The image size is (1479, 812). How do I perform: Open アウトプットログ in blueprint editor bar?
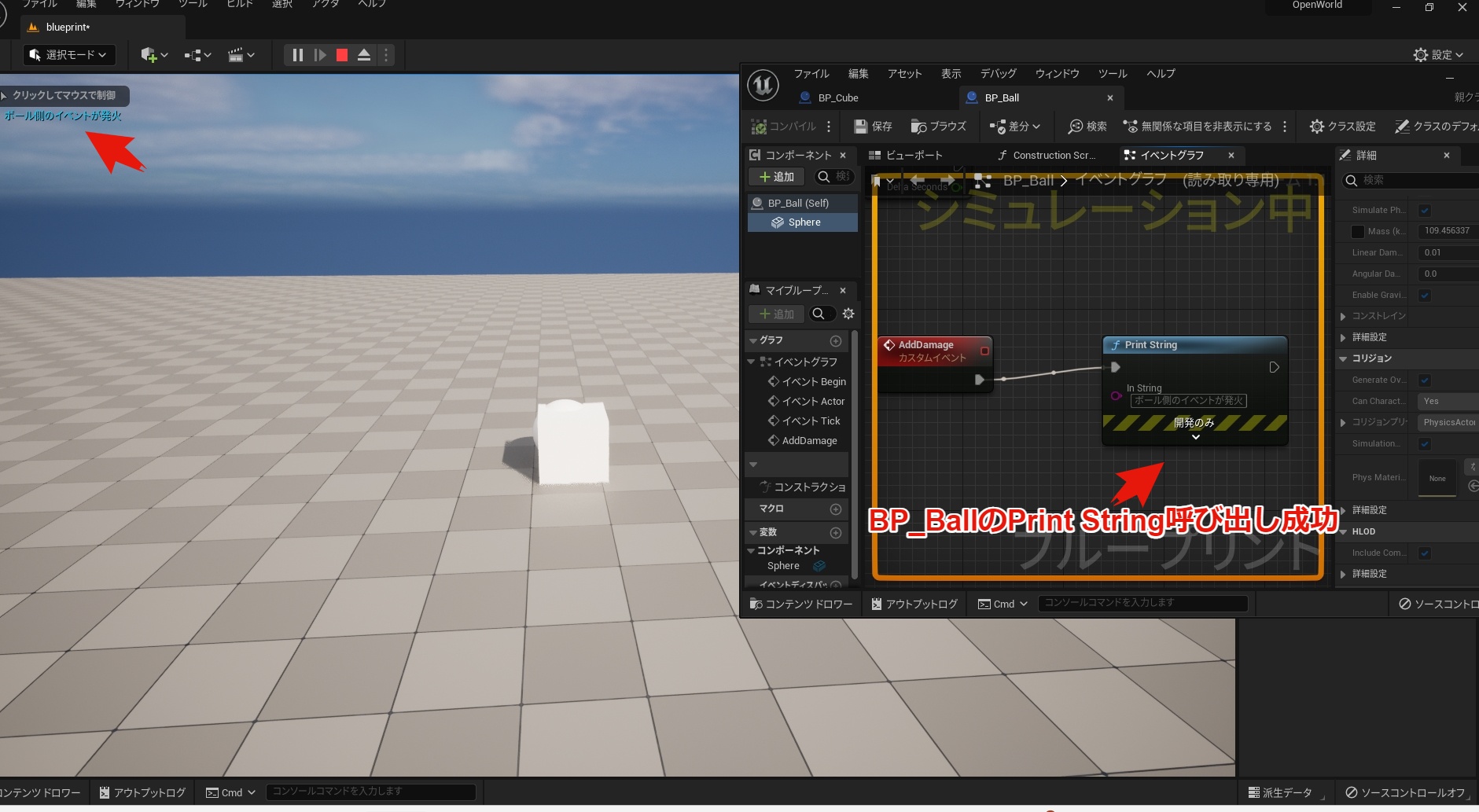point(914,604)
